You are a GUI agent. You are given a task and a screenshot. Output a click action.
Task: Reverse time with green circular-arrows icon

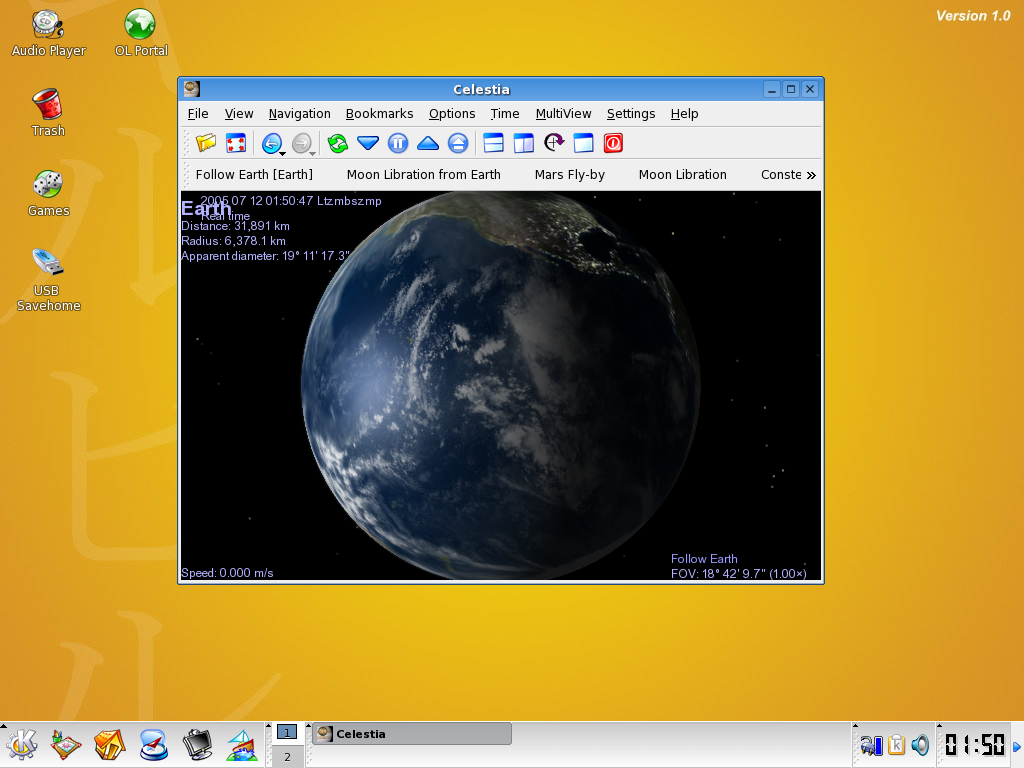click(x=338, y=143)
